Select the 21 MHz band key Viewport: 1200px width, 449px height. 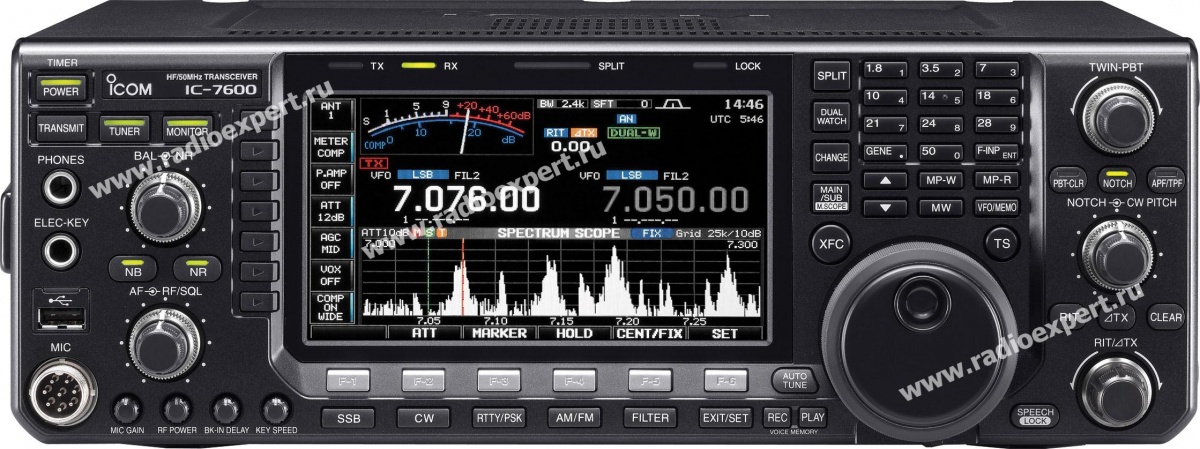(x=885, y=125)
